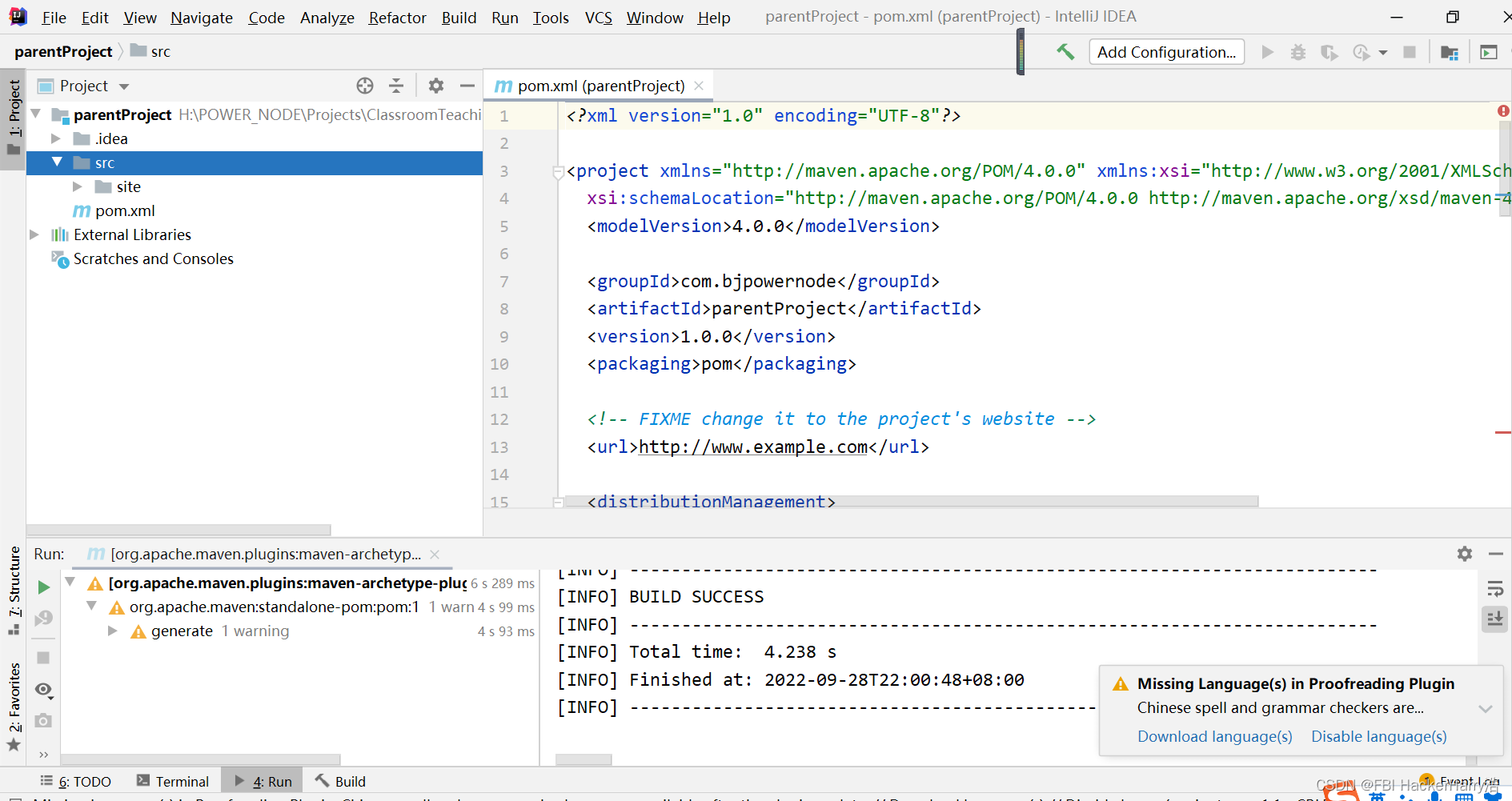The height and width of the screenshot is (801, 1512).
Task: Click the Run Anything icon at toolbar end
Action: 1489,52
